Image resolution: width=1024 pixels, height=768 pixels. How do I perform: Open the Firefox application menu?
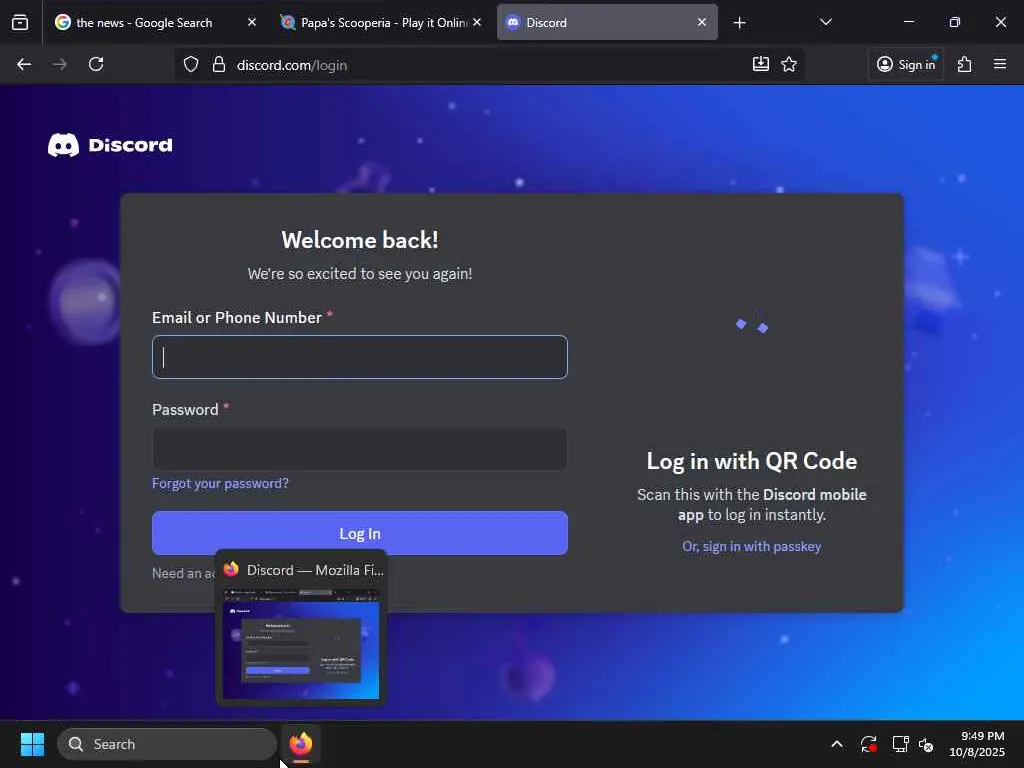1000,64
